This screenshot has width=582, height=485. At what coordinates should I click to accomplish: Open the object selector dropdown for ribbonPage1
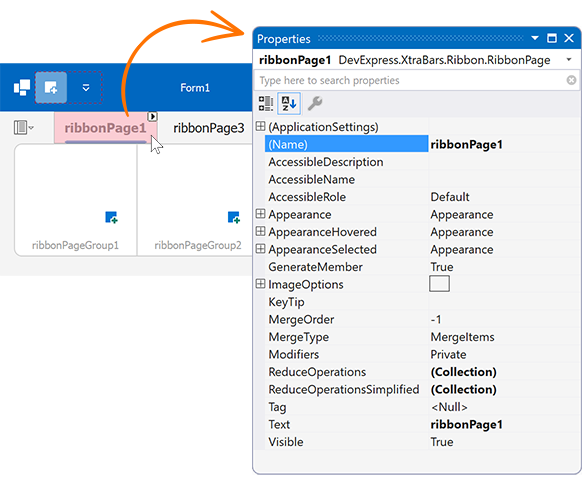[569, 60]
